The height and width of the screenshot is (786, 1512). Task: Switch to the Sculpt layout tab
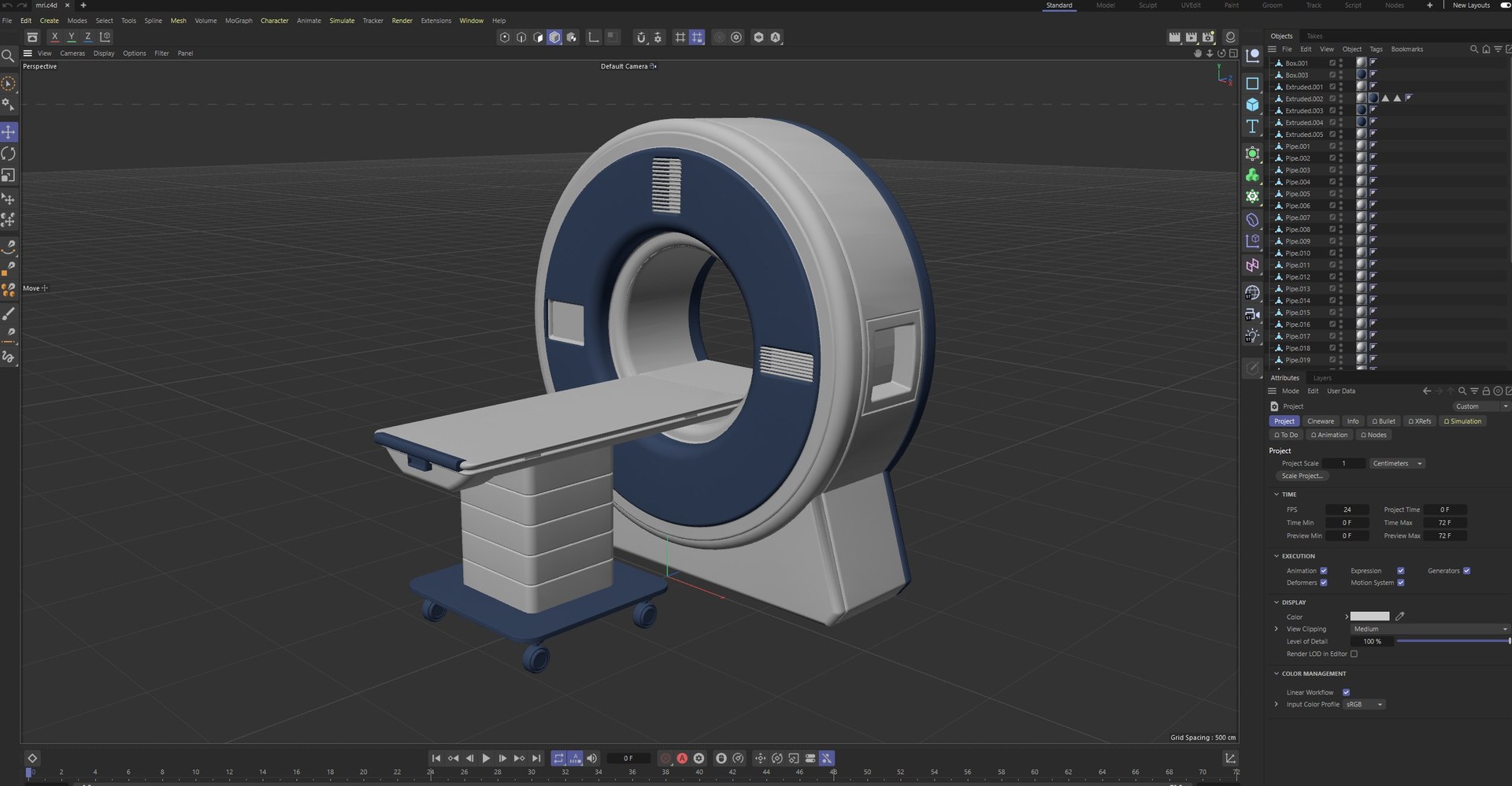click(1147, 6)
